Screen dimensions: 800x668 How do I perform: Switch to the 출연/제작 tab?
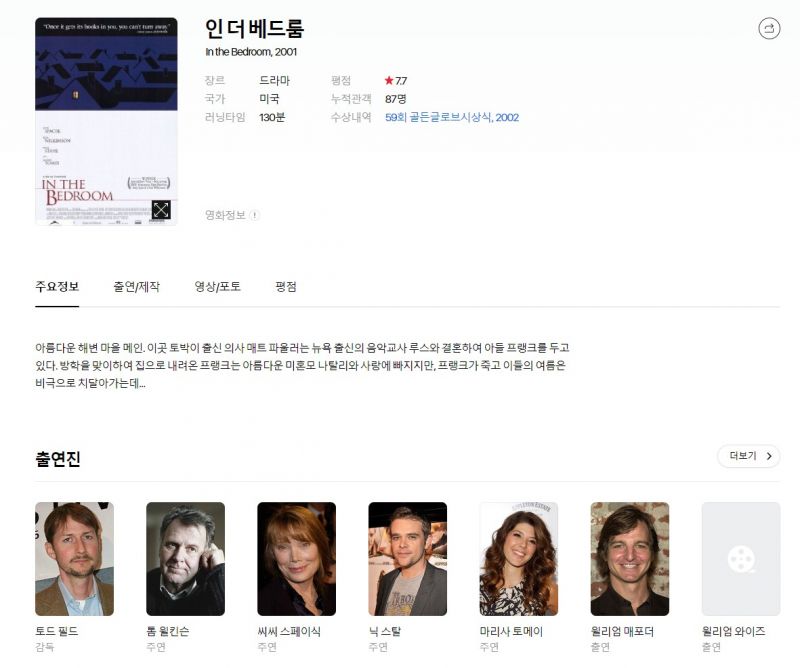click(136, 287)
